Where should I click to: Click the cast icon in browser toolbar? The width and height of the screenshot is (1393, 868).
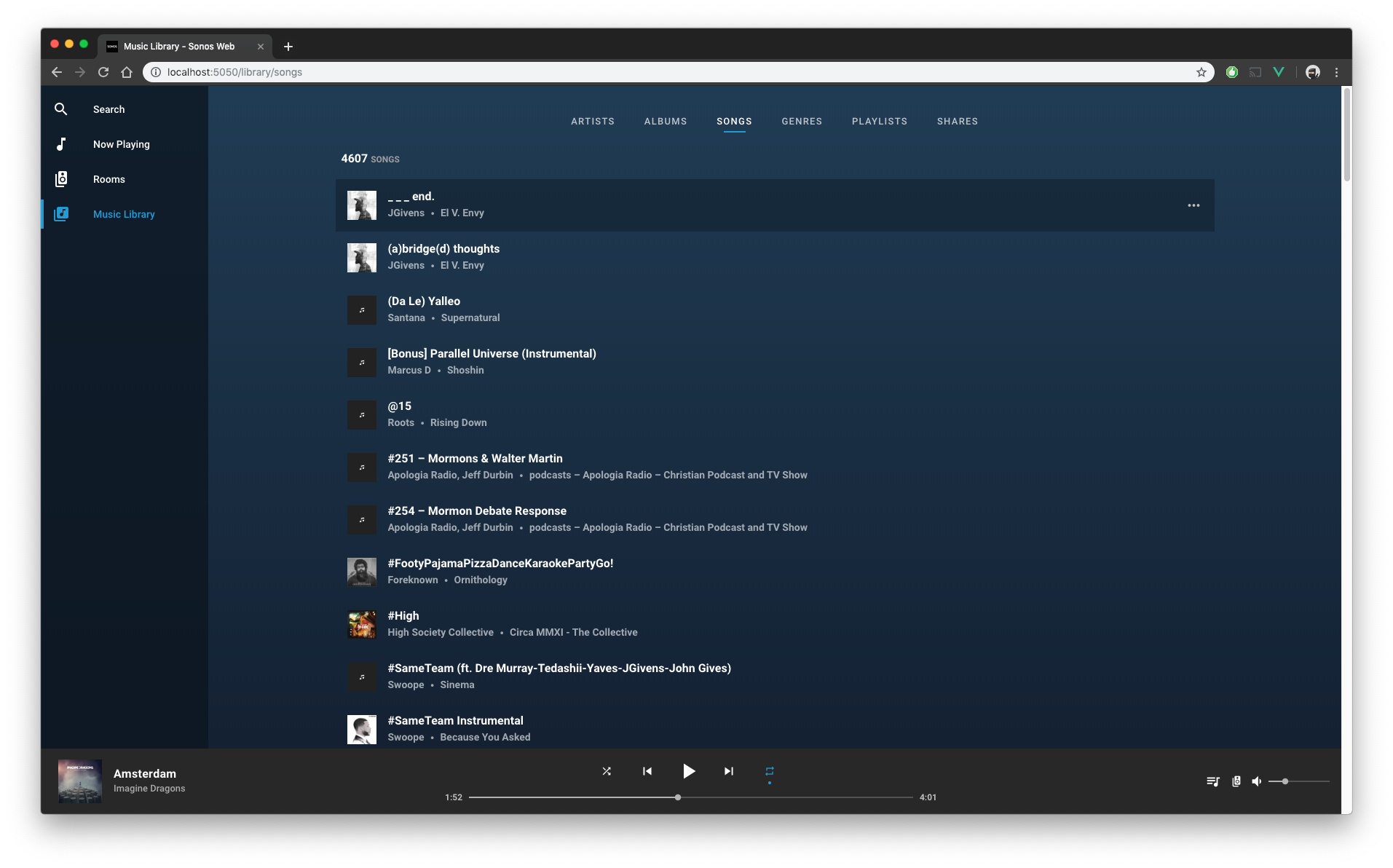pyautogui.click(x=1255, y=72)
